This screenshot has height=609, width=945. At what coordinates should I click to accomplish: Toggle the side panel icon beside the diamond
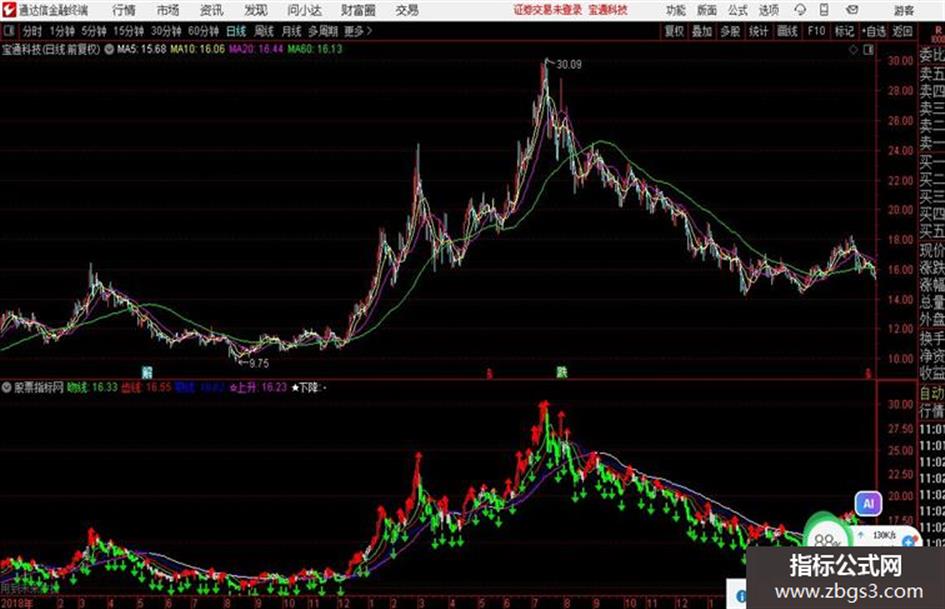click(868, 50)
